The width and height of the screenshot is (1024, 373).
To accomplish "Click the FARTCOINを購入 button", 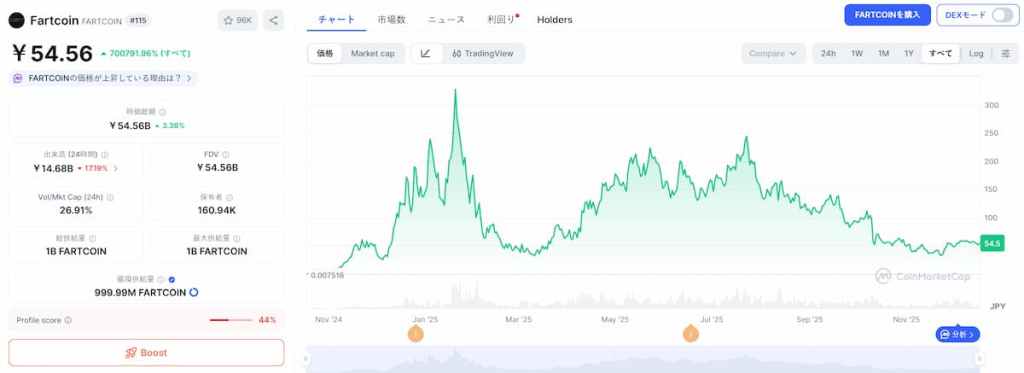I will [887, 15].
